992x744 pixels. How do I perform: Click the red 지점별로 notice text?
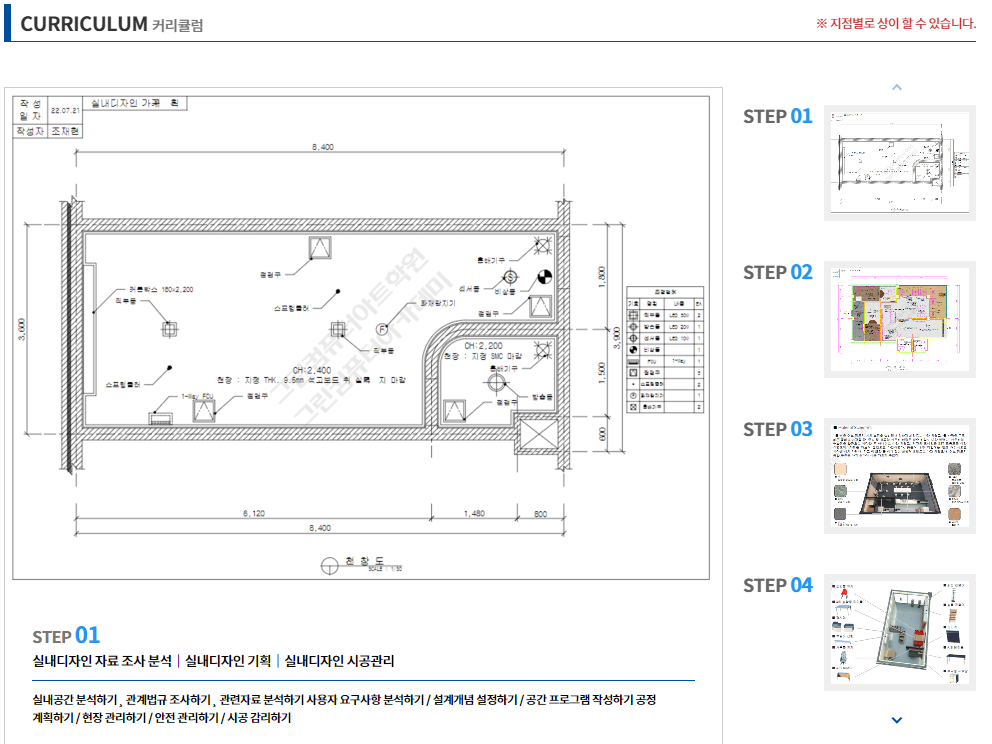896,23
